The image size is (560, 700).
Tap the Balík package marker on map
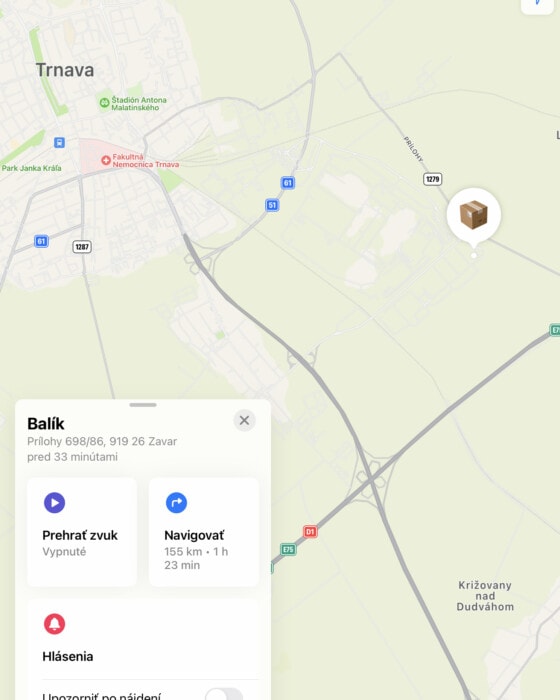pyautogui.click(x=473, y=215)
